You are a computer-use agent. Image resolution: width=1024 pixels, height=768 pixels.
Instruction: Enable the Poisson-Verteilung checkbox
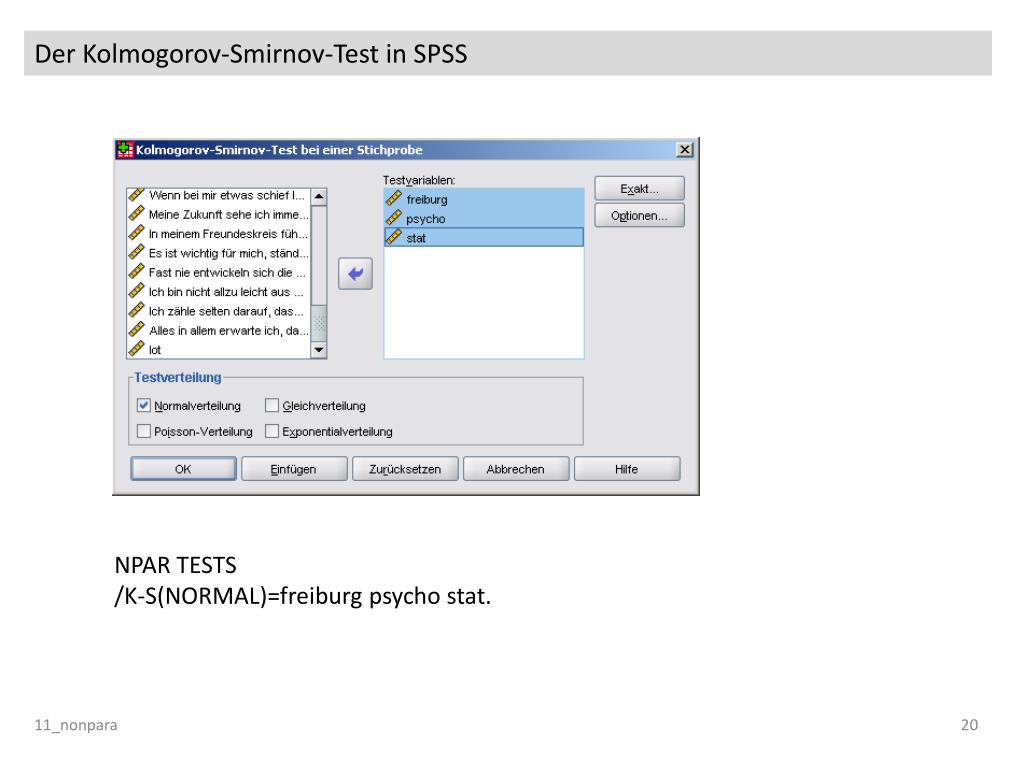pos(144,431)
